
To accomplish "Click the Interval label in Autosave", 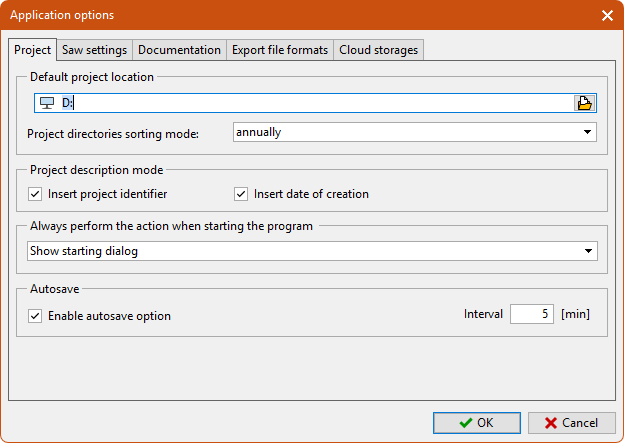I will [x=483, y=314].
